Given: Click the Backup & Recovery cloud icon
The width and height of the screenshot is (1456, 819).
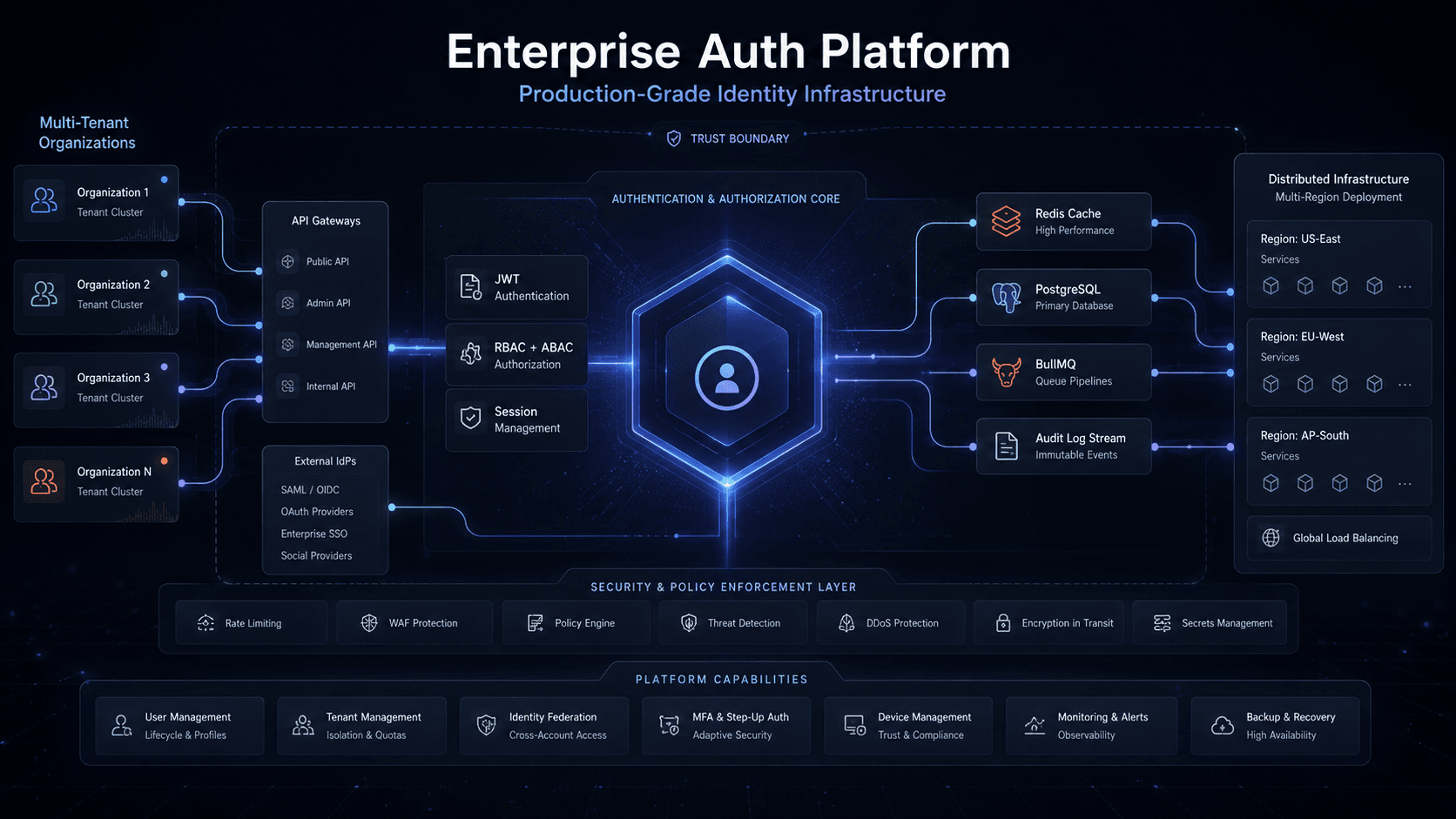Looking at the screenshot, I should [x=1223, y=725].
